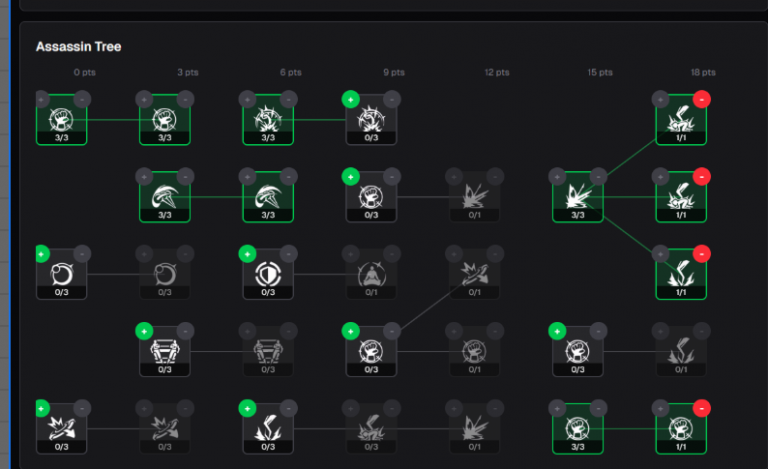Add a point to the bottom-row 6 pts lightning skill
Image resolution: width=768 pixels, height=469 pixels.
tap(247, 408)
